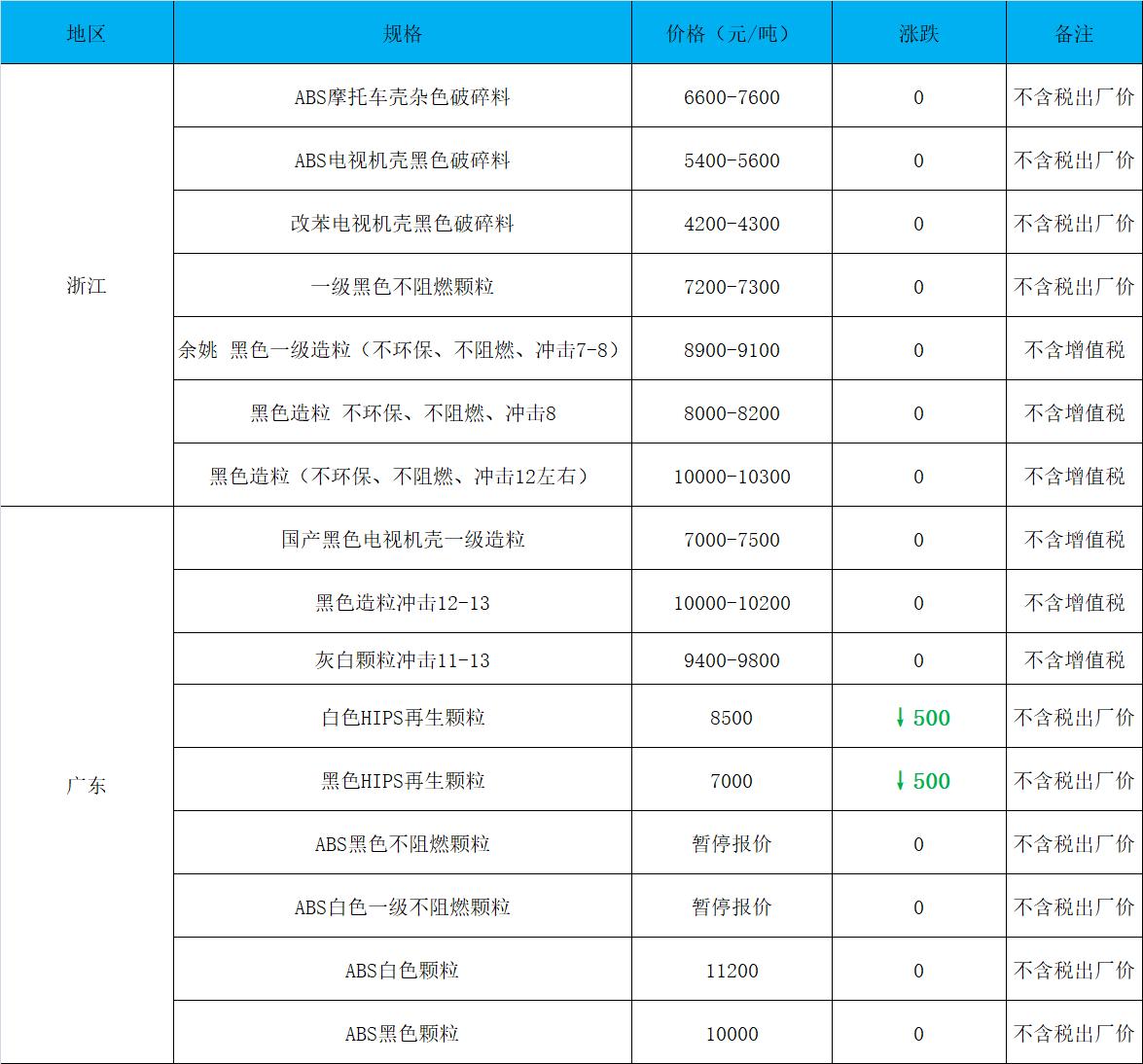Click the 价格(元/吨) column header

[732, 33]
